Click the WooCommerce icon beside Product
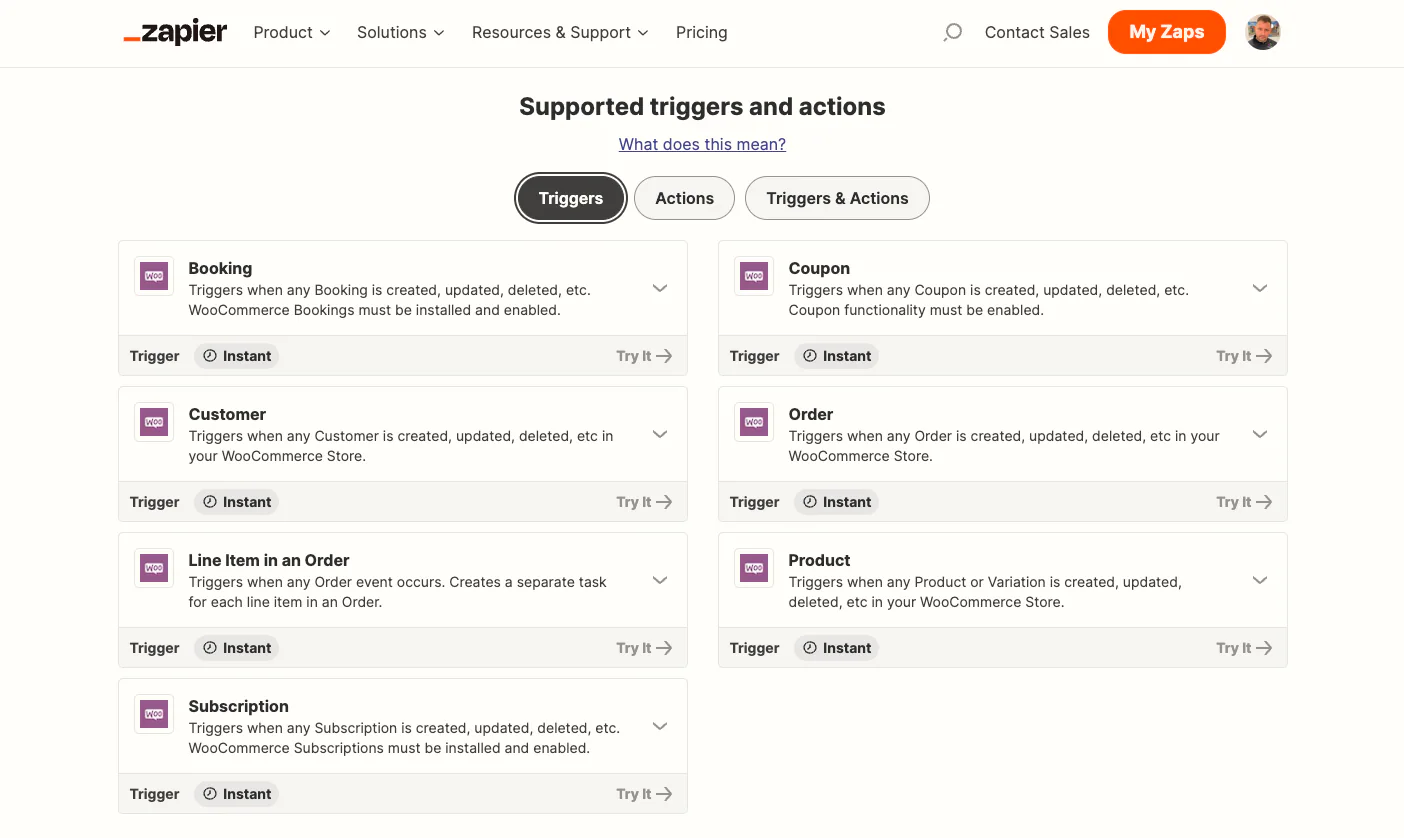The image size is (1404, 838). 754,568
